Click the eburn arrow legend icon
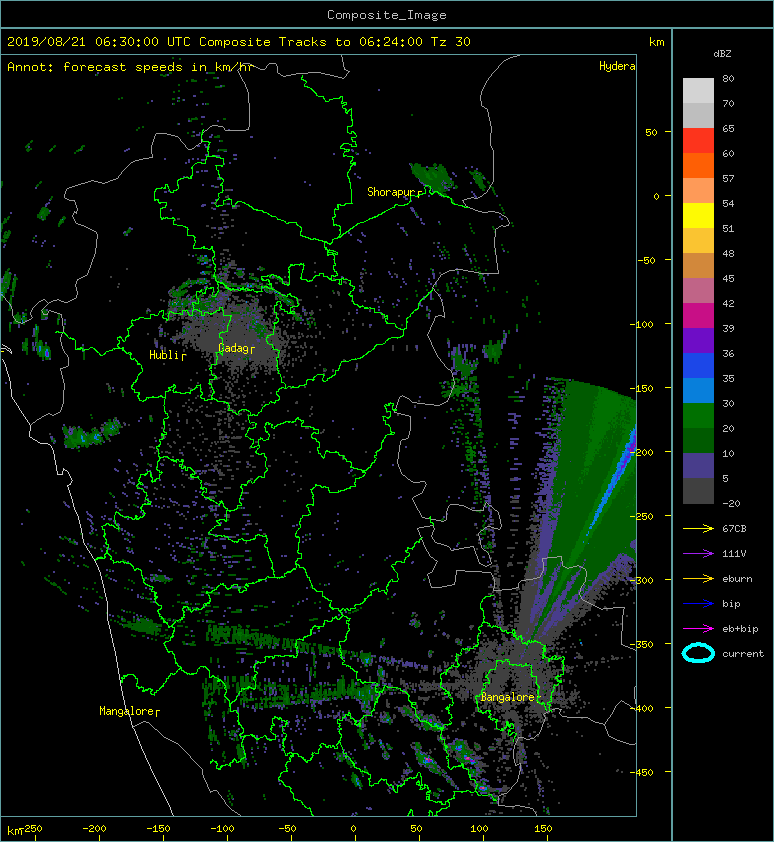Viewport: 774px width, 842px height. pos(698,578)
